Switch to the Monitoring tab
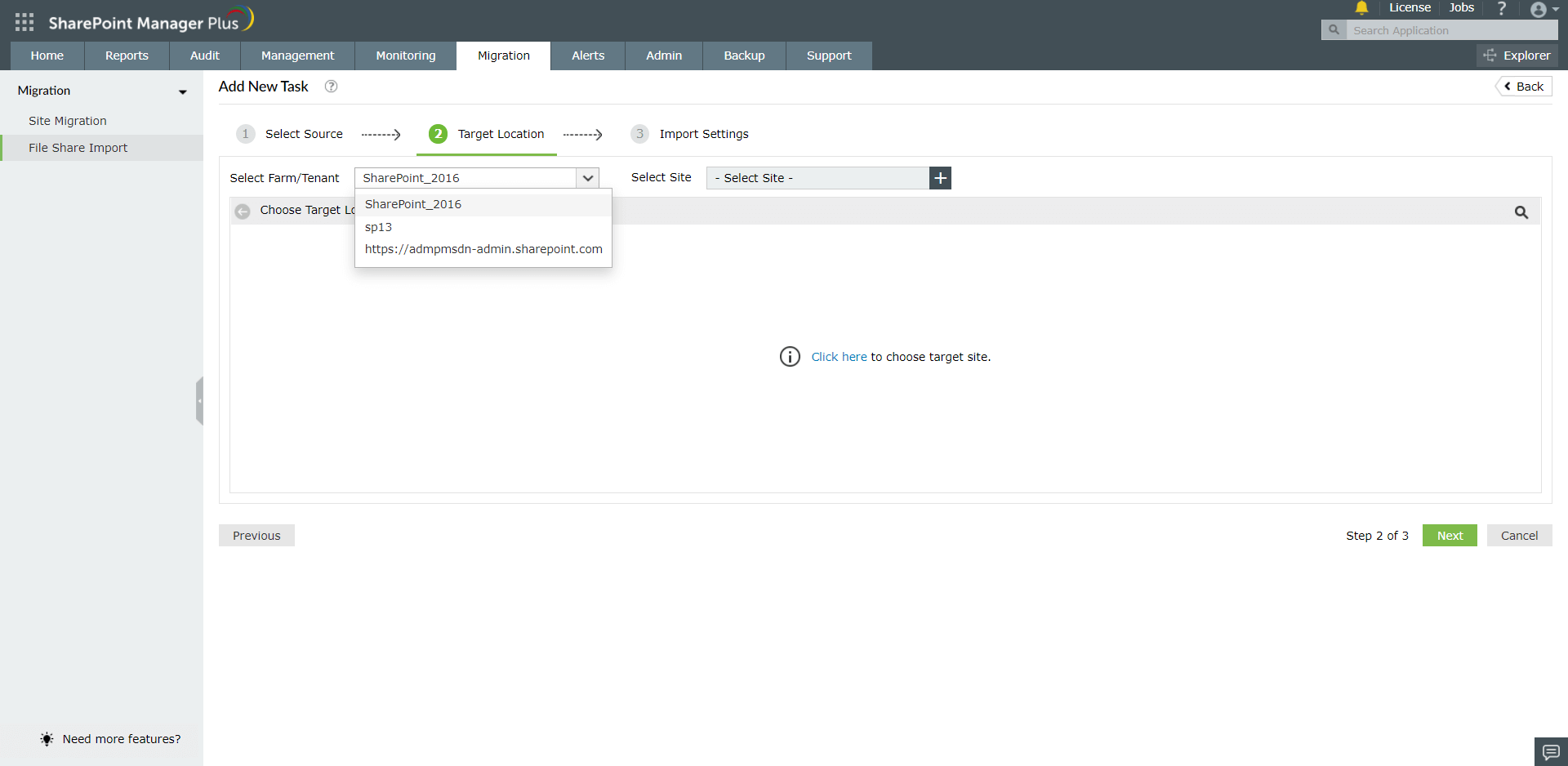 406,56
